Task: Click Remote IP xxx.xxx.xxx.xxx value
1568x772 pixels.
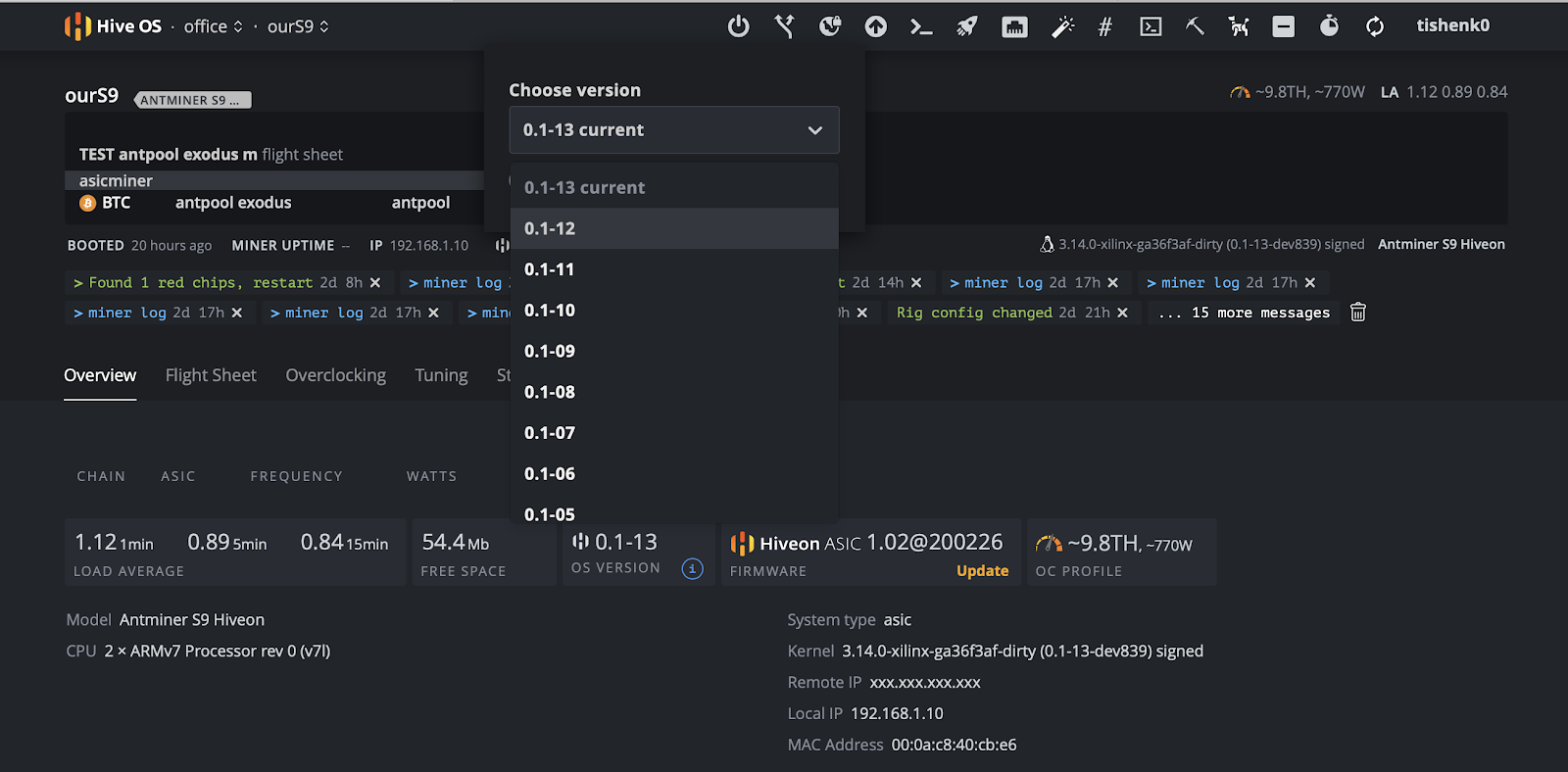Action: (925, 682)
